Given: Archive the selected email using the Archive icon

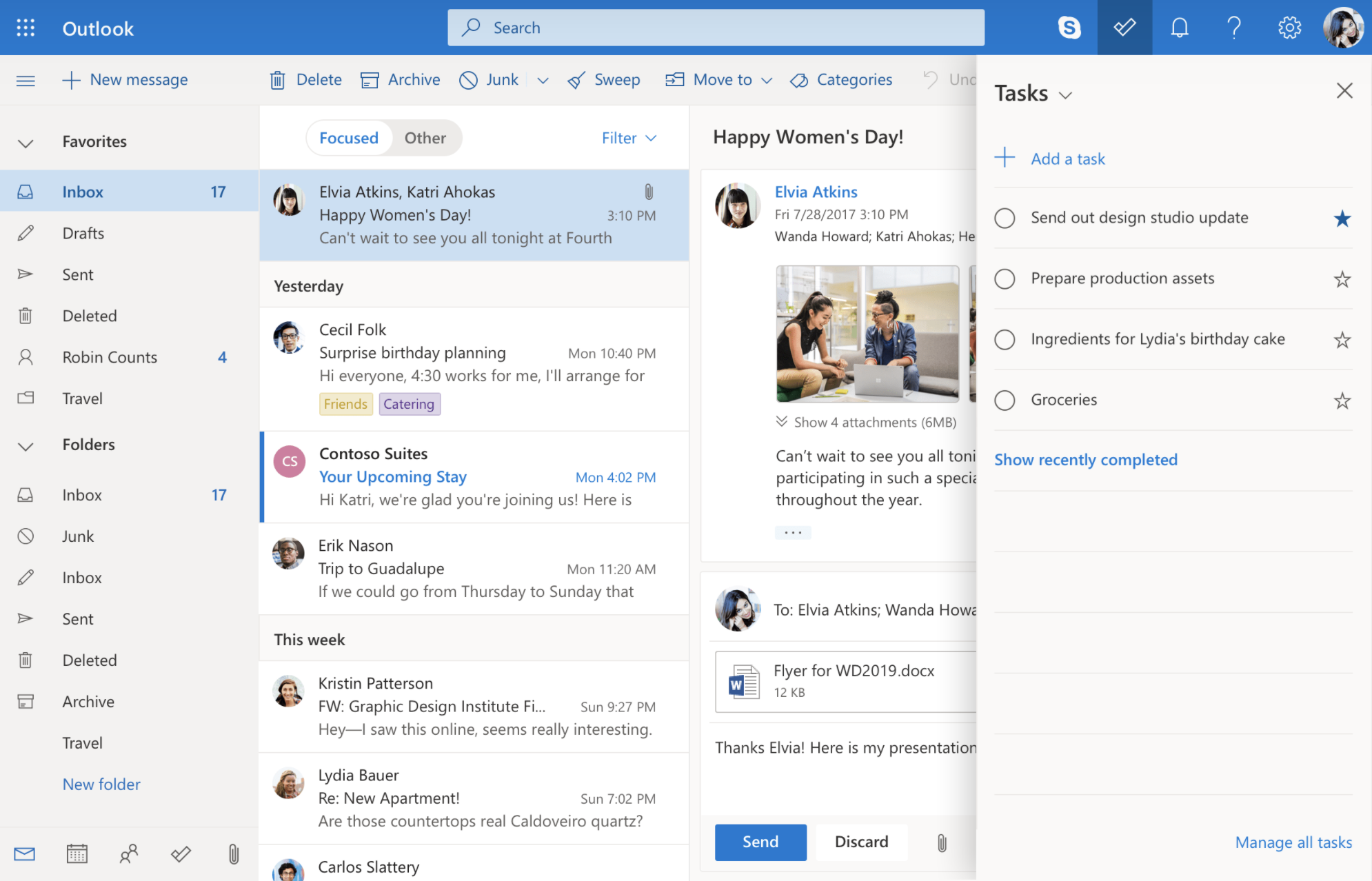Looking at the screenshot, I should [371, 79].
